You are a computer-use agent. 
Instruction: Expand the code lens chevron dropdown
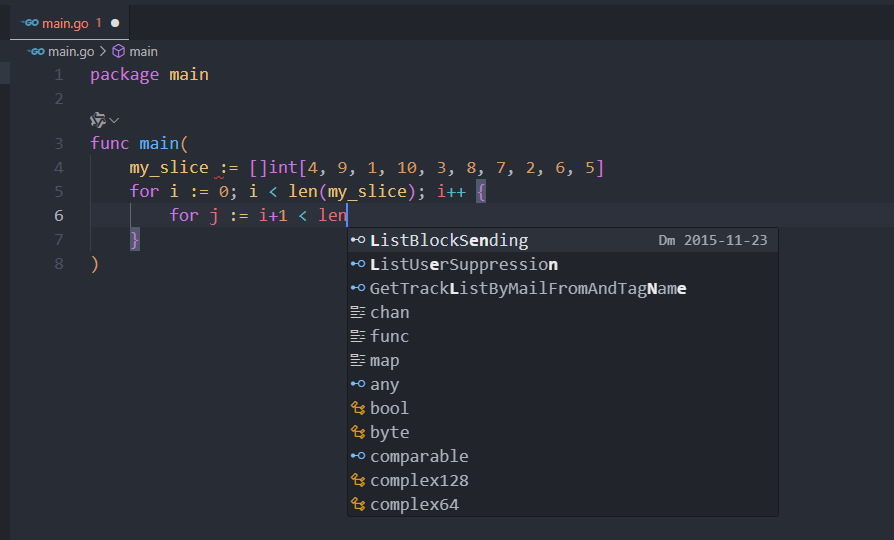114,120
